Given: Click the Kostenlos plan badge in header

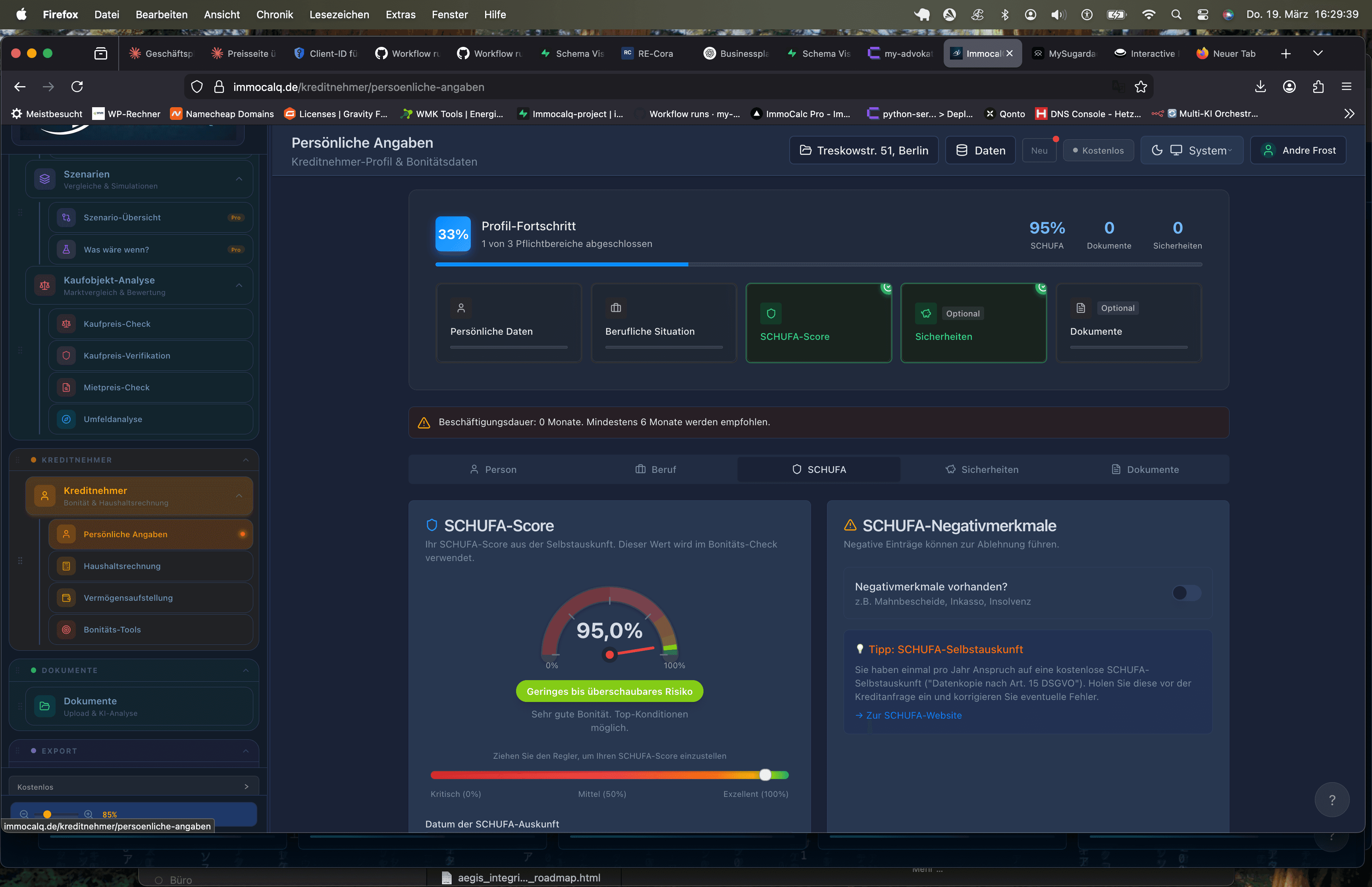Looking at the screenshot, I should (1098, 150).
